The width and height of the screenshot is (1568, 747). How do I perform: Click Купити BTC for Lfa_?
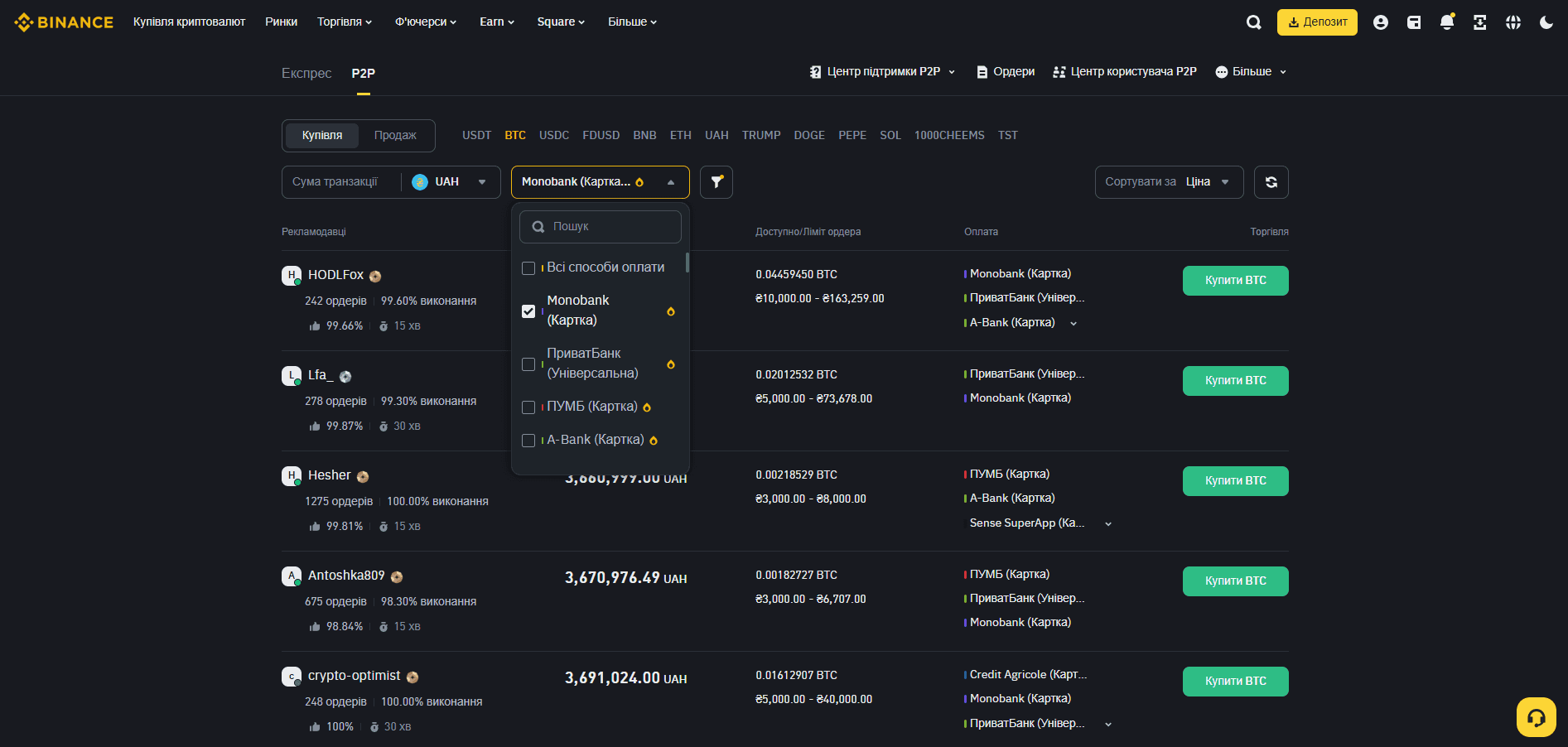pyautogui.click(x=1236, y=381)
